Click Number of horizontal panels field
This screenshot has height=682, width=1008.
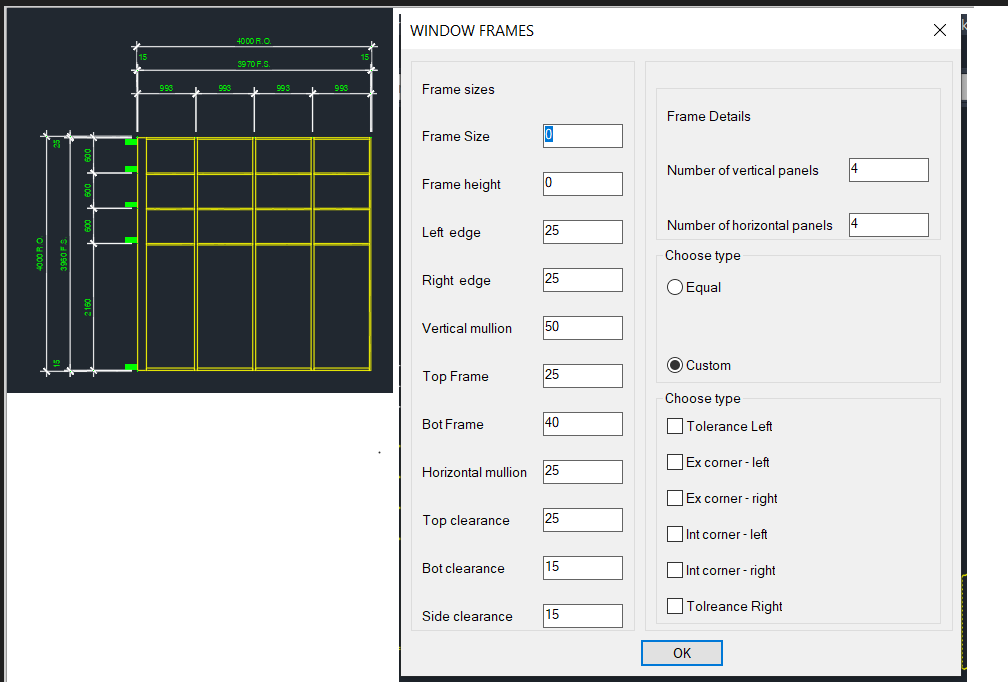pyautogui.click(x=888, y=225)
